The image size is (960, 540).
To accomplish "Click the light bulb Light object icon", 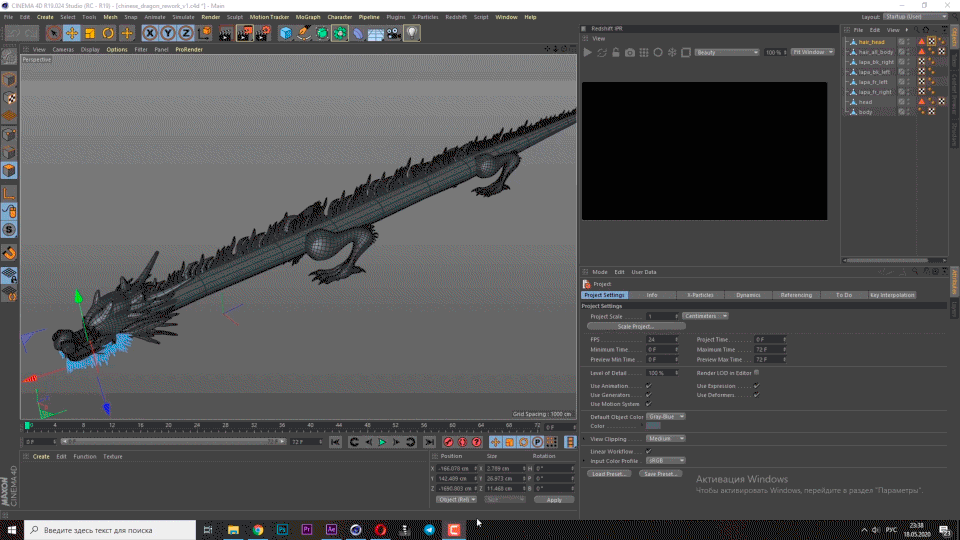I will (412, 33).
